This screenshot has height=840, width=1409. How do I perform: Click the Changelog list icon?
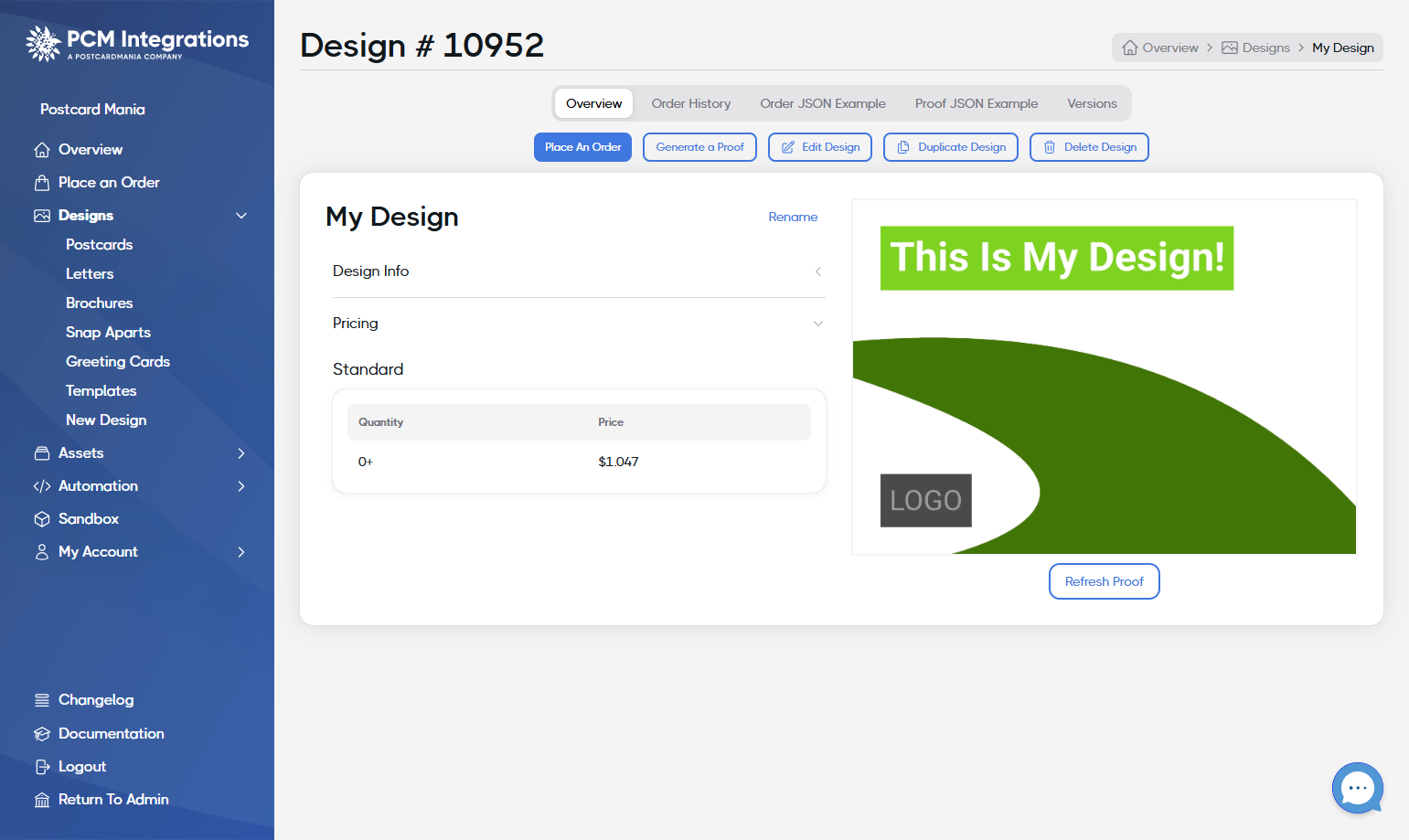[x=42, y=700]
